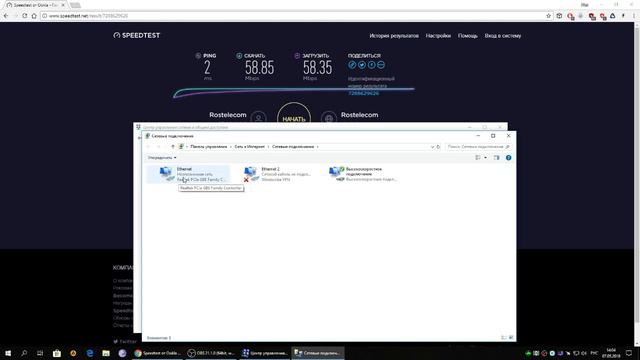
Task: Open Help in Network Connections window
Action: click(509, 158)
